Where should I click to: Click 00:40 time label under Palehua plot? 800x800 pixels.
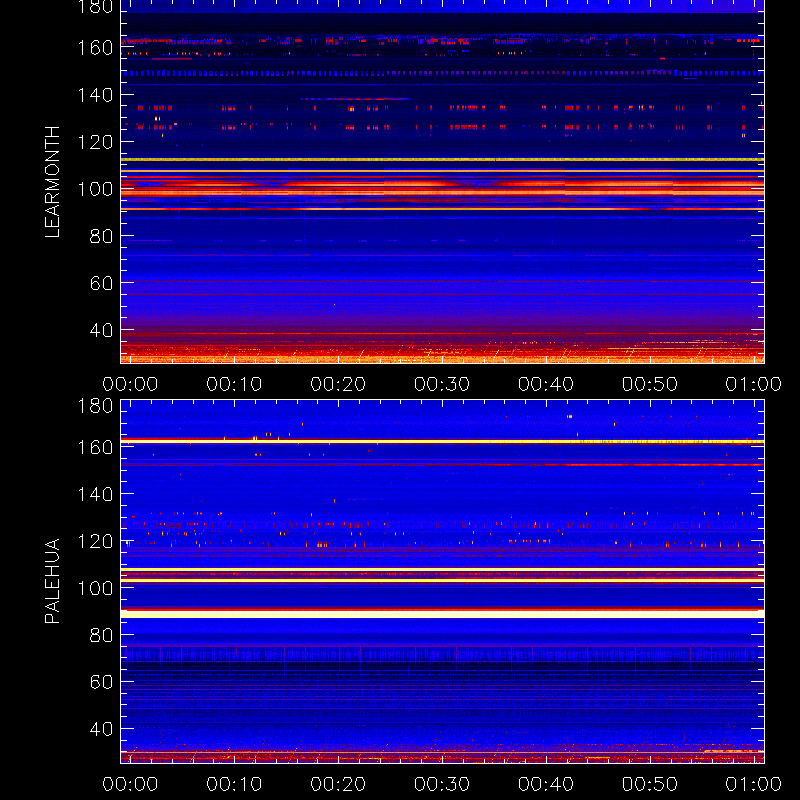pyautogui.click(x=546, y=784)
